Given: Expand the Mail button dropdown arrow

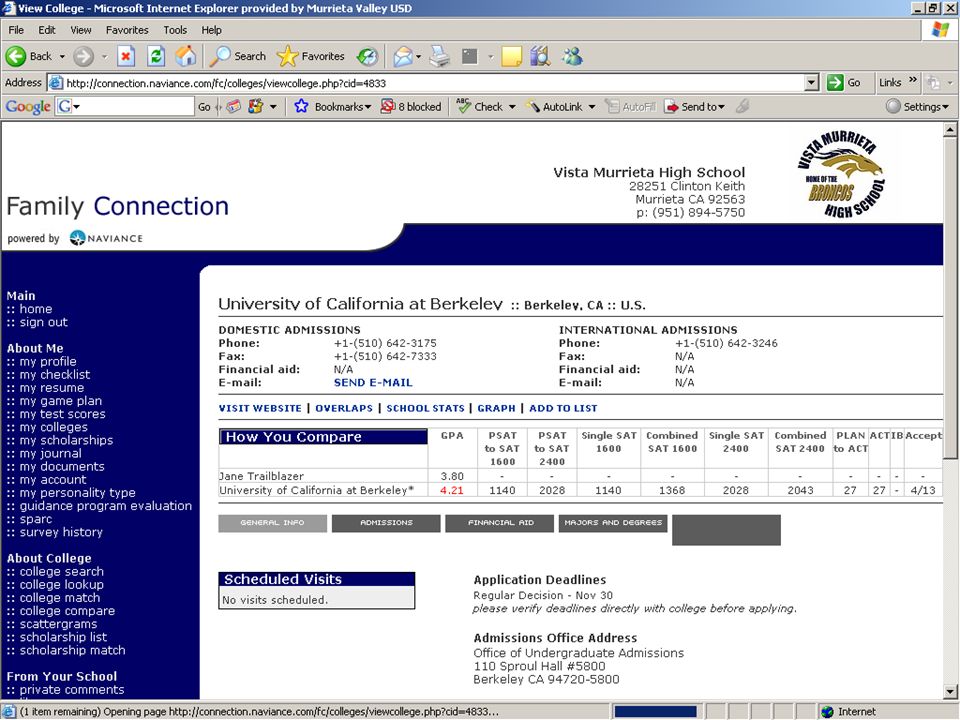Looking at the screenshot, I should tap(419, 57).
